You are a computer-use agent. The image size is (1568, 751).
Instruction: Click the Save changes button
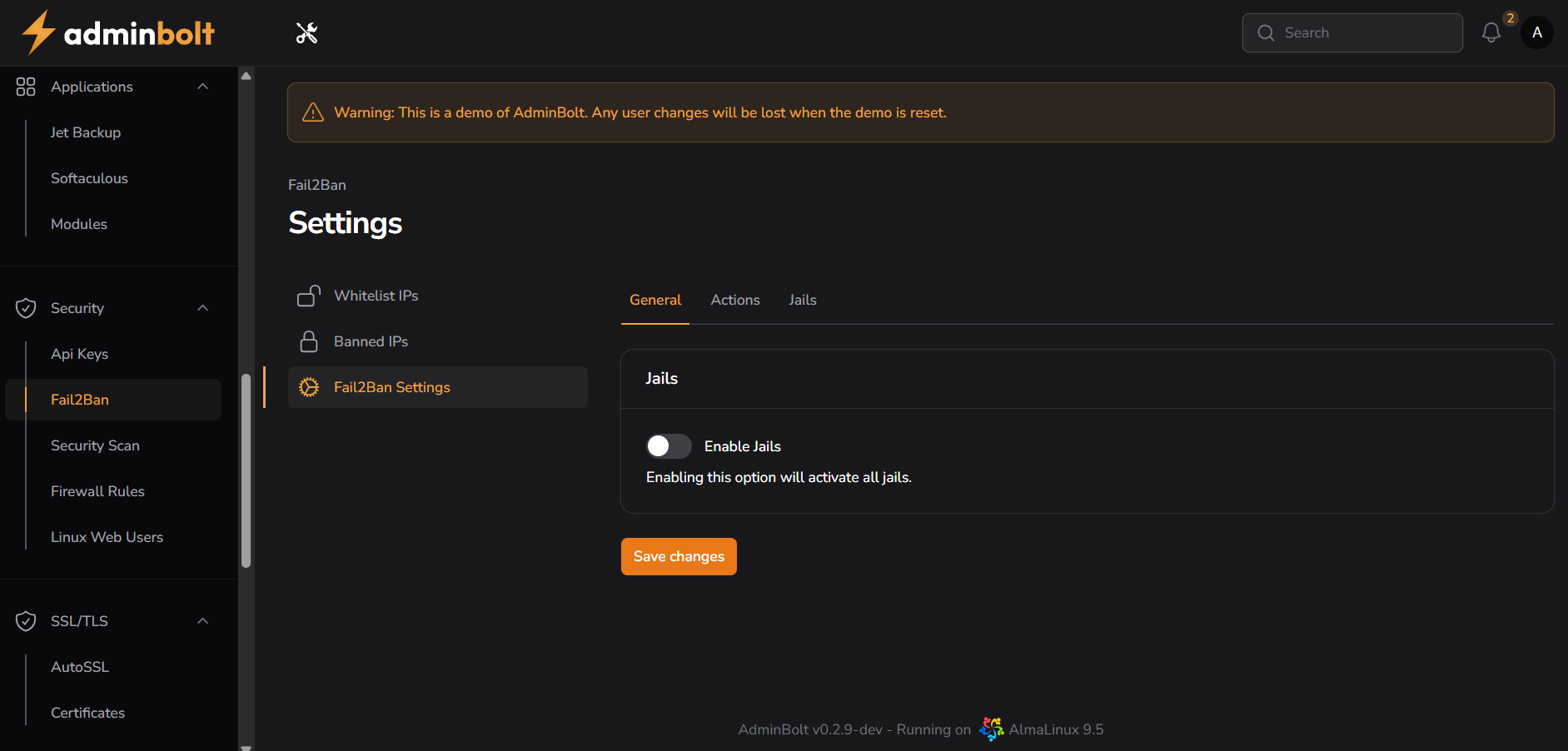click(678, 556)
